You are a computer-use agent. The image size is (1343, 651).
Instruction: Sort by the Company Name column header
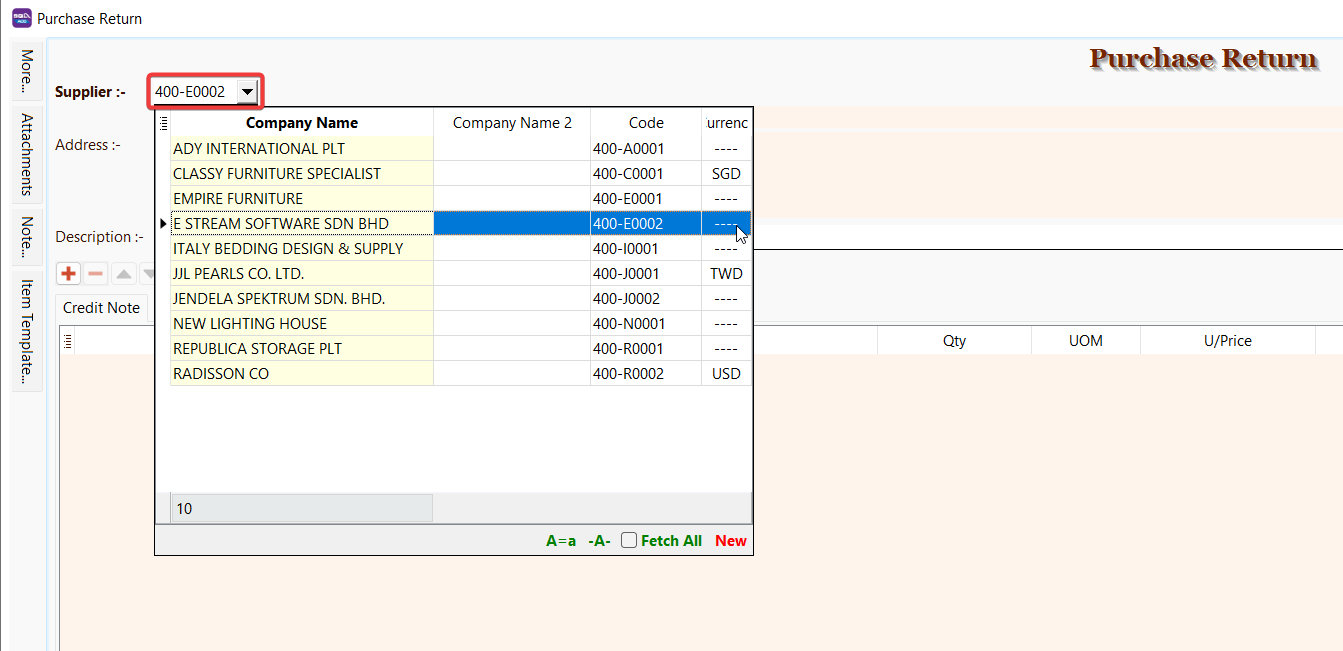[x=301, y=123]
